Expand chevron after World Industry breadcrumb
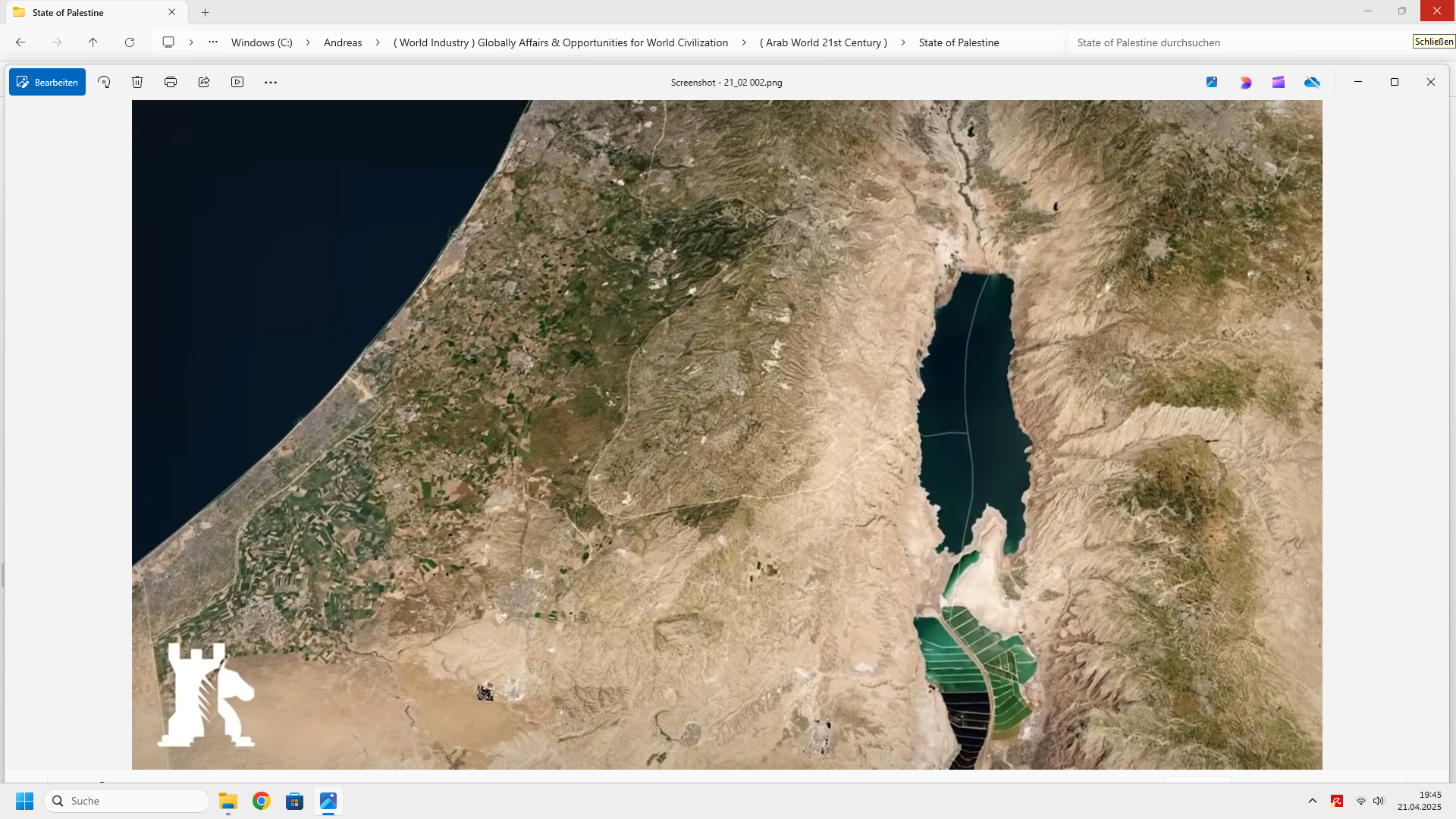The width and height of the screenshot is (1456, 819). [x=744, y=42]
